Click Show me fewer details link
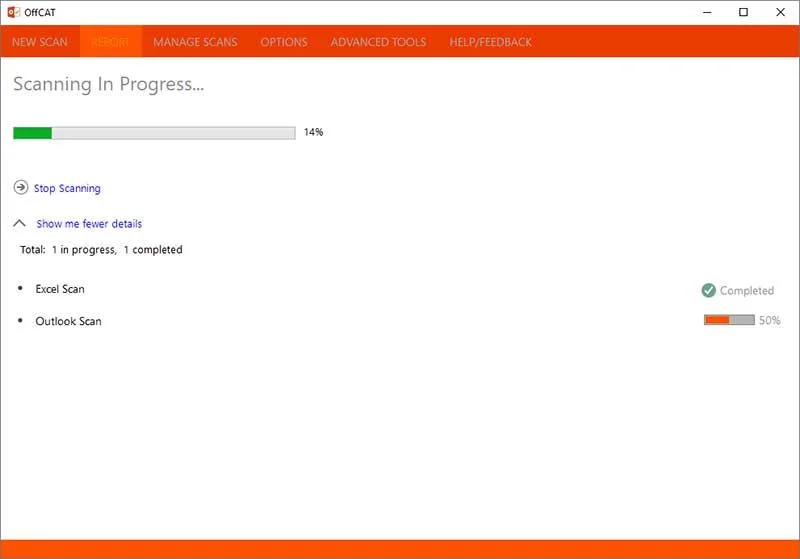800x559 pixels. [x=89, y=223]
